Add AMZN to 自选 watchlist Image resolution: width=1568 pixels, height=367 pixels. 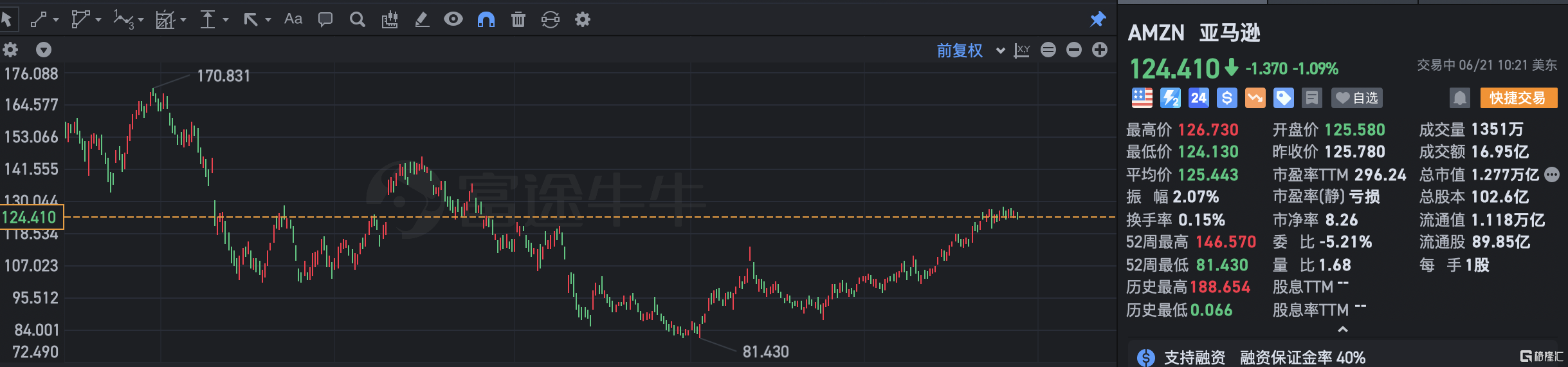[1357, 98]
